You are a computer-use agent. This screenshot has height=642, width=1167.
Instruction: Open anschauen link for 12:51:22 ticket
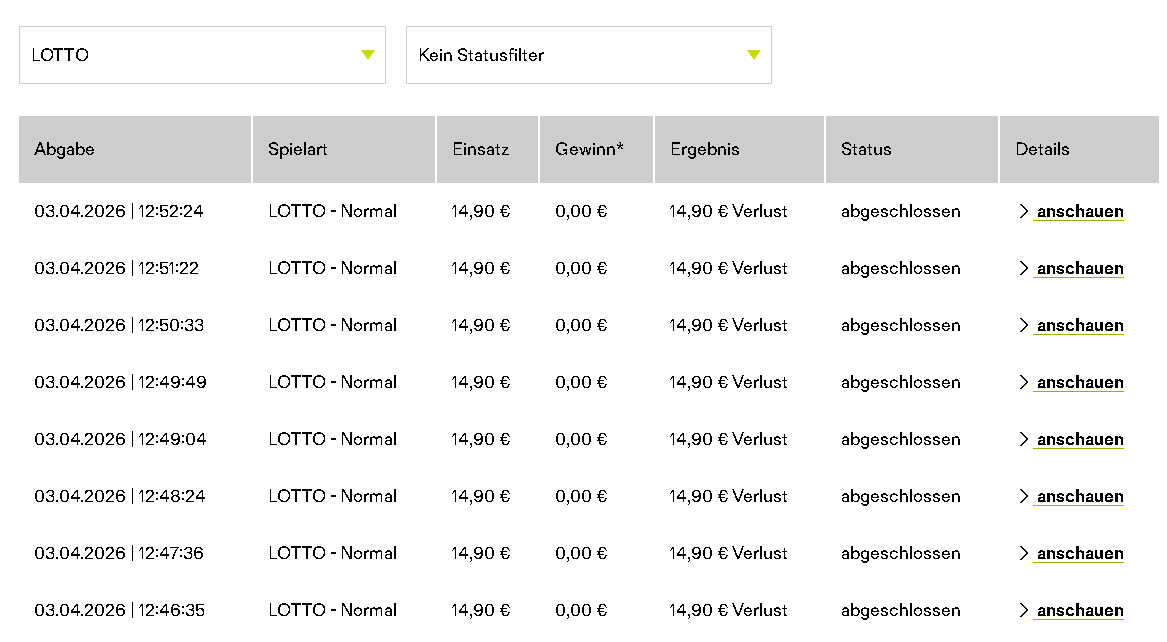coord(1079,269)
